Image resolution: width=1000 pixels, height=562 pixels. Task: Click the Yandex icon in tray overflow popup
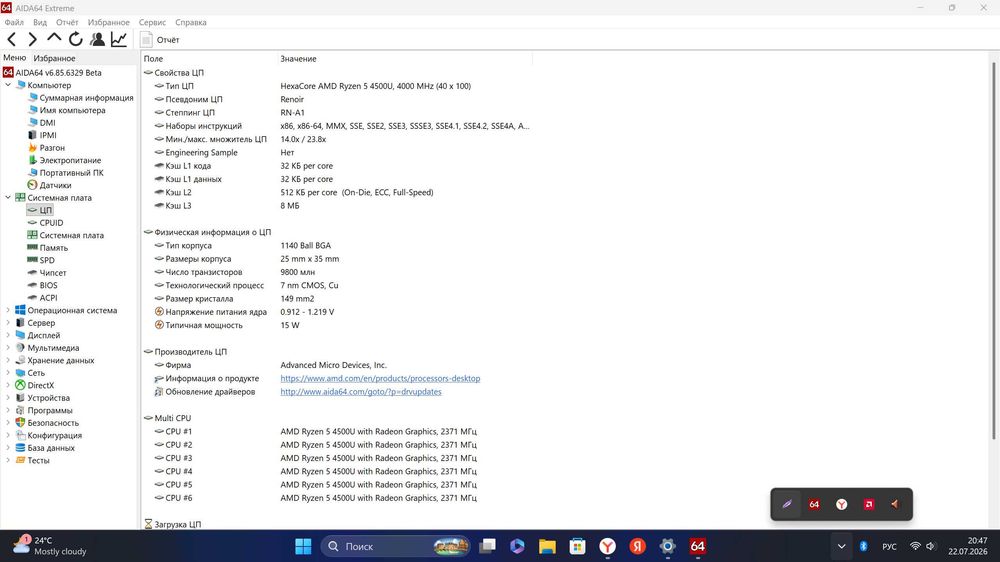(841, 505)
